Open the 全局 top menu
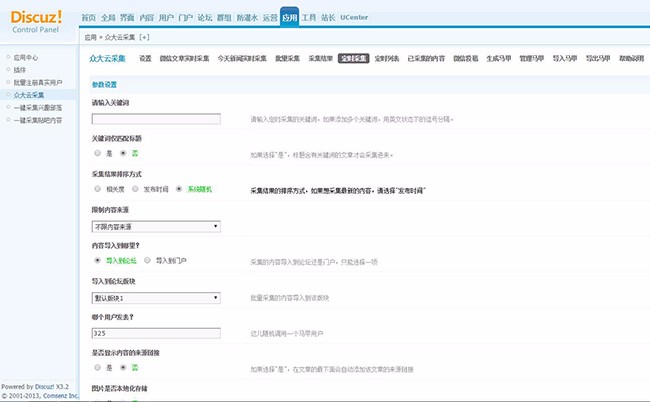This screenshot has width=650, height=402. click(x=108, y=17)
